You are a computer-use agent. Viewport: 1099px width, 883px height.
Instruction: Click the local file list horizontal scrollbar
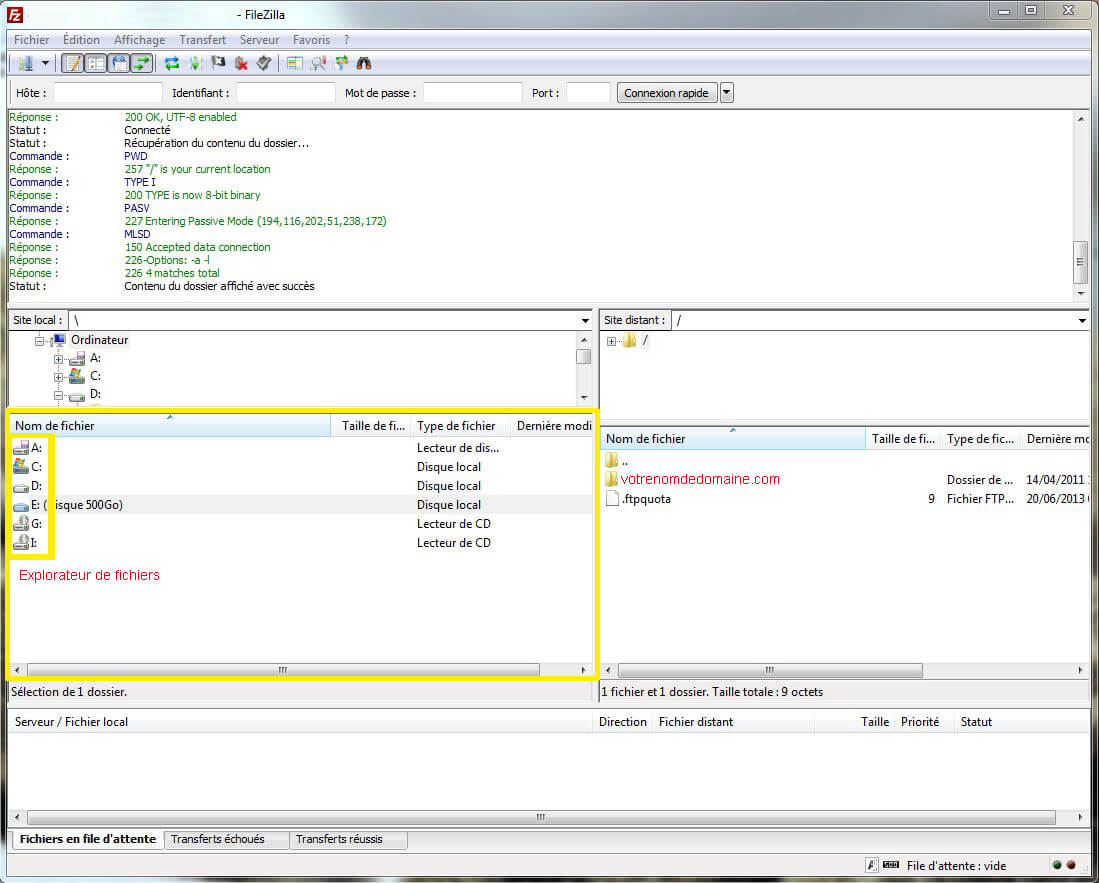[x=283, y=670]
